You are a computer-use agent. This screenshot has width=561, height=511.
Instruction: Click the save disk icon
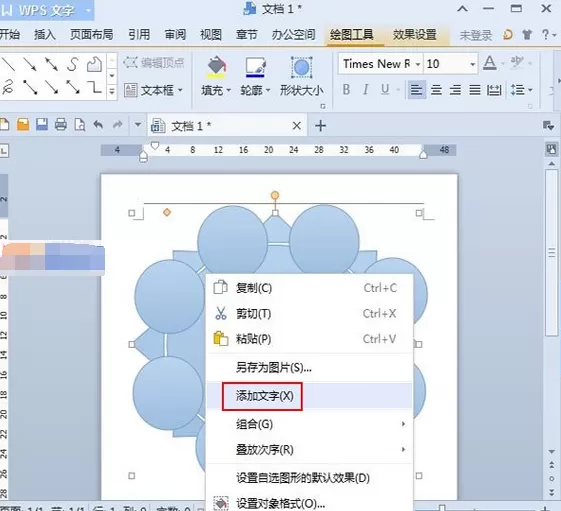click(42, 125)
